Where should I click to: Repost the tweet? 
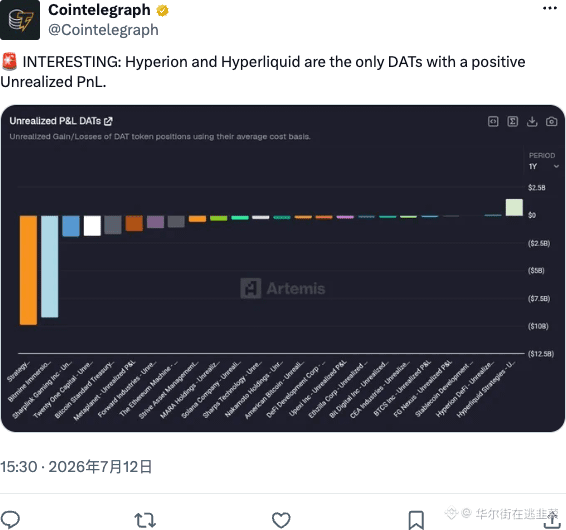point(145,520)
